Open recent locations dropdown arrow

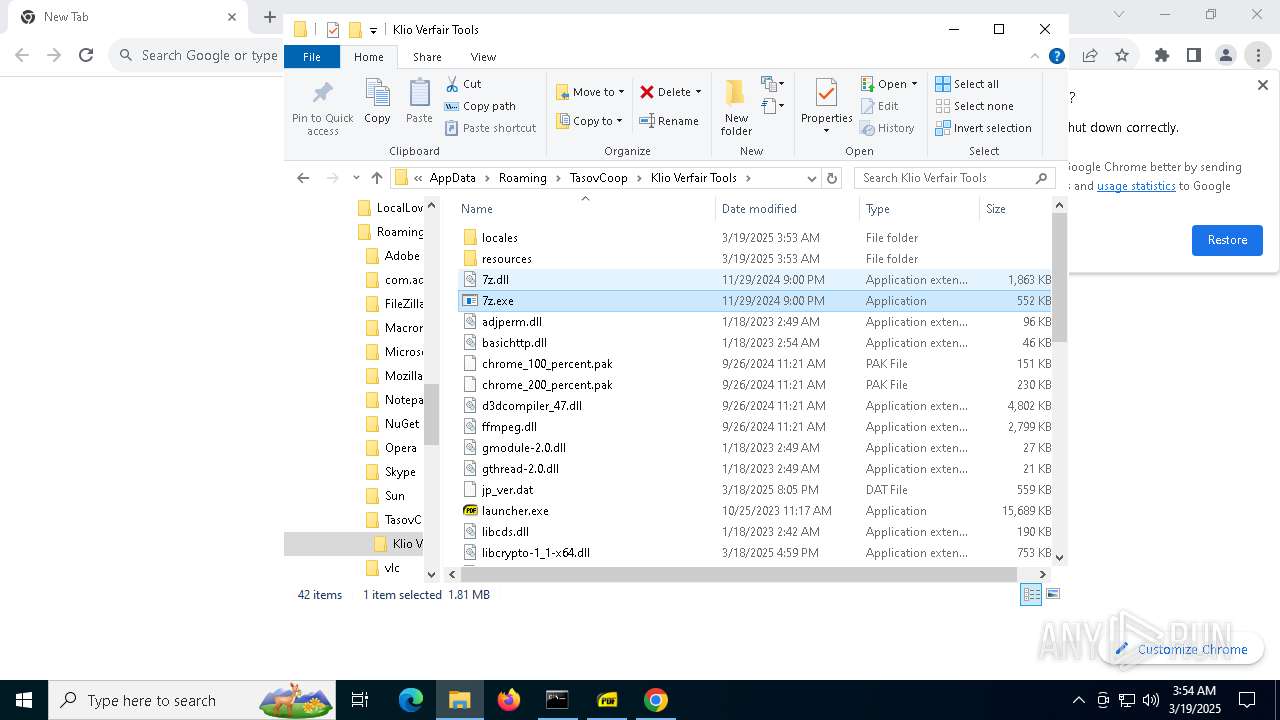coord(354,178)
